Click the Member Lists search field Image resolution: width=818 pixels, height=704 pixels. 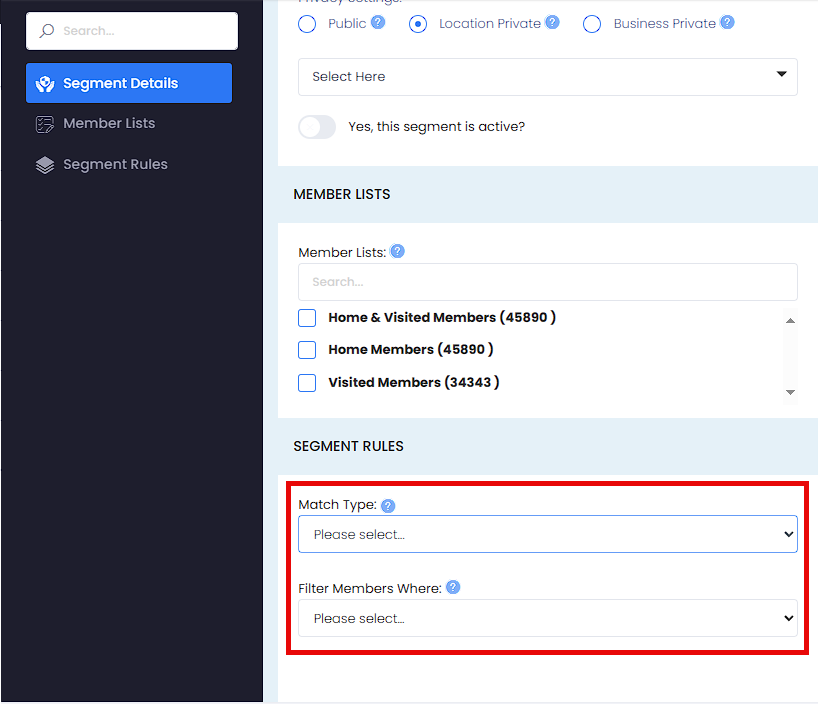[548, 282]
